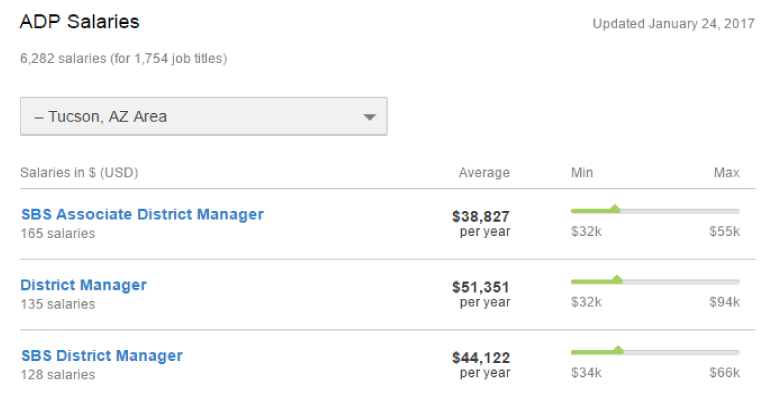Click the Average column header
This screenshot has width=770, height=400.
[x=484, y=173]
